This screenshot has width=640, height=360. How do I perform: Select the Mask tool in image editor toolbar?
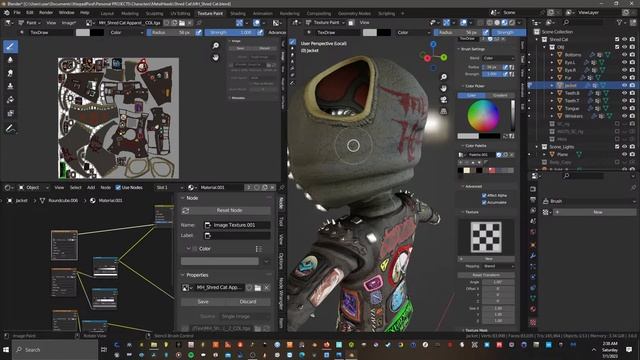pyautogui.click(x=11, y=113)
